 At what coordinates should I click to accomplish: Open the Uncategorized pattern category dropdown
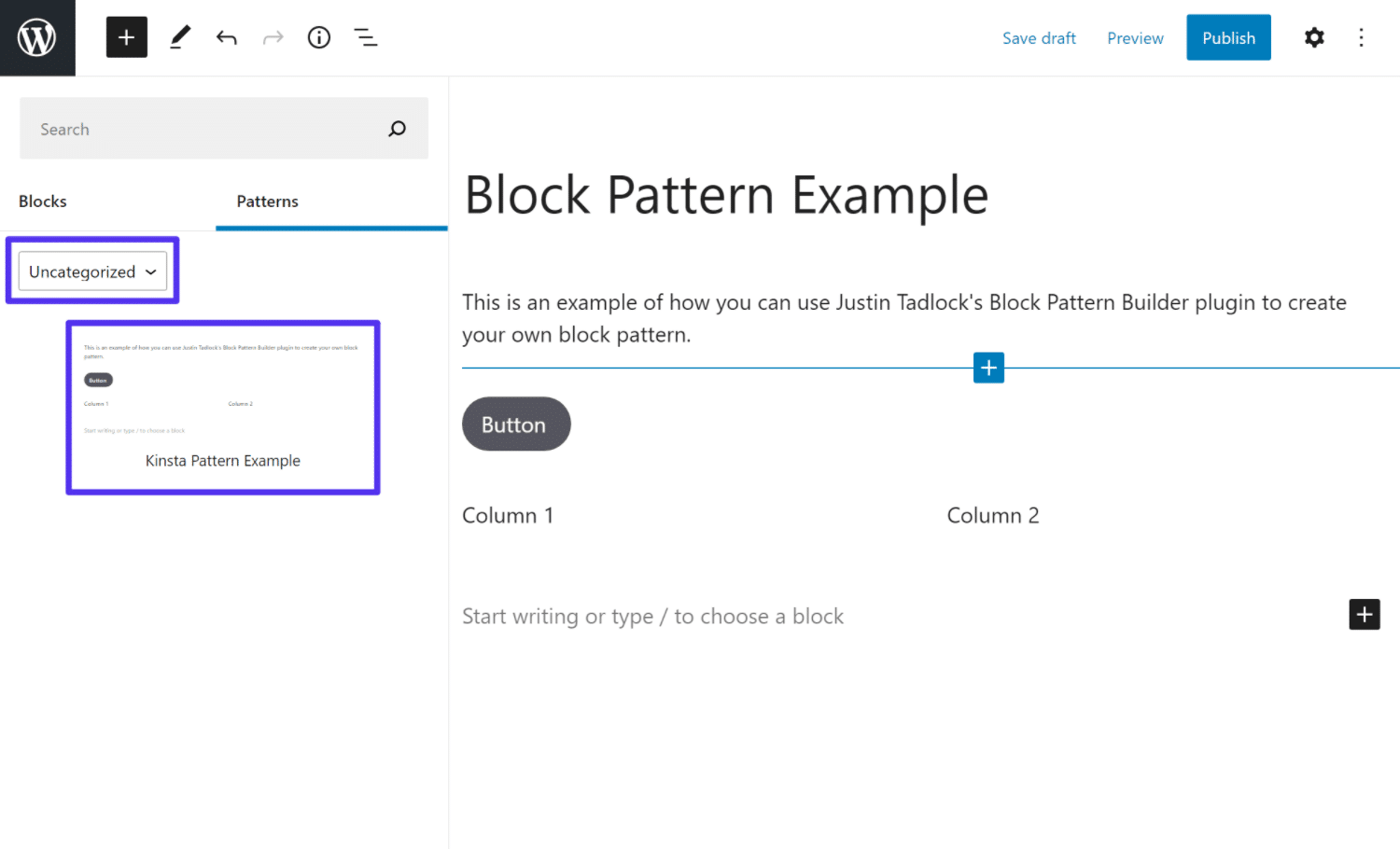click(91, 271)
